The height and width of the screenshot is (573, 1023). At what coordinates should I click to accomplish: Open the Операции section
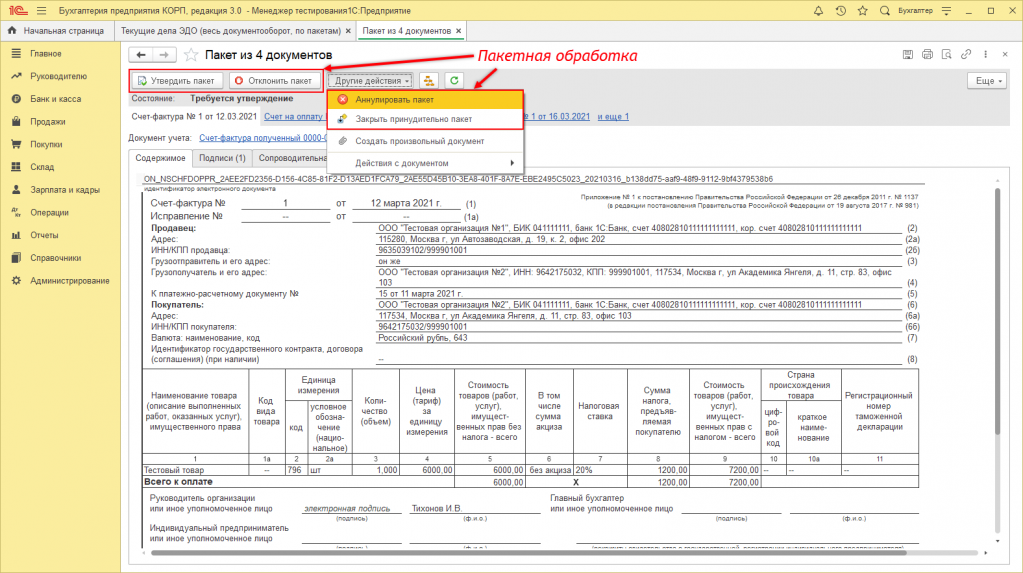(x=49, y=213)
